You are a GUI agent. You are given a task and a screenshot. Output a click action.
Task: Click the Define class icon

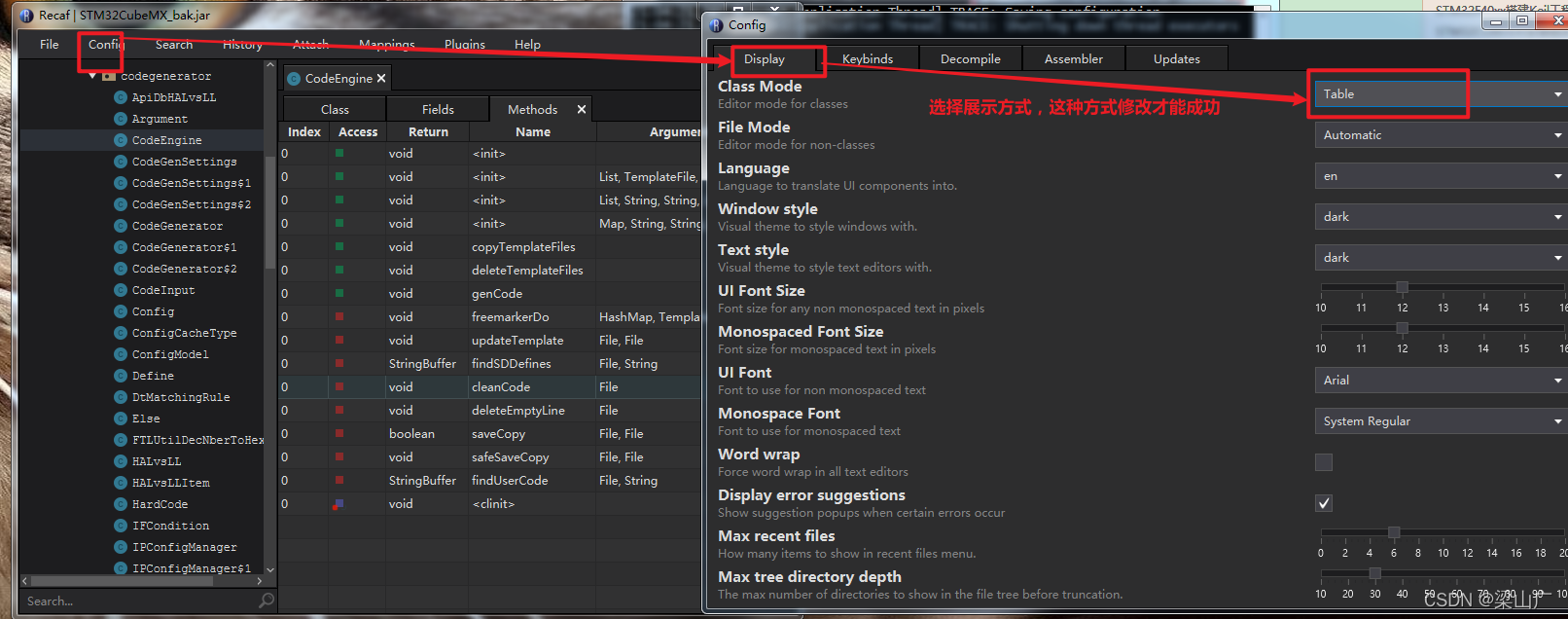(x=121, y=376)
